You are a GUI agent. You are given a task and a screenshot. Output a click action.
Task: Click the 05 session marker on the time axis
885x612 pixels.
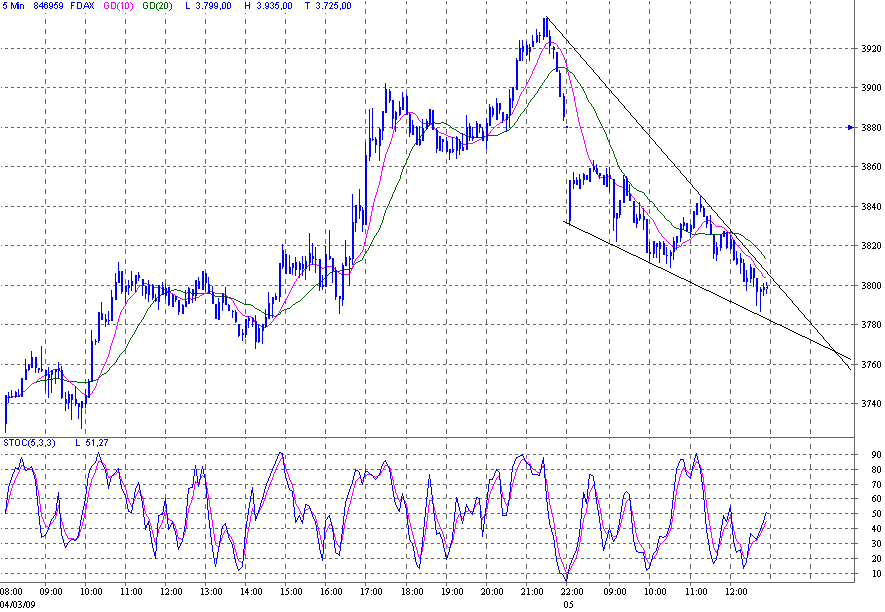pos(570,604)
